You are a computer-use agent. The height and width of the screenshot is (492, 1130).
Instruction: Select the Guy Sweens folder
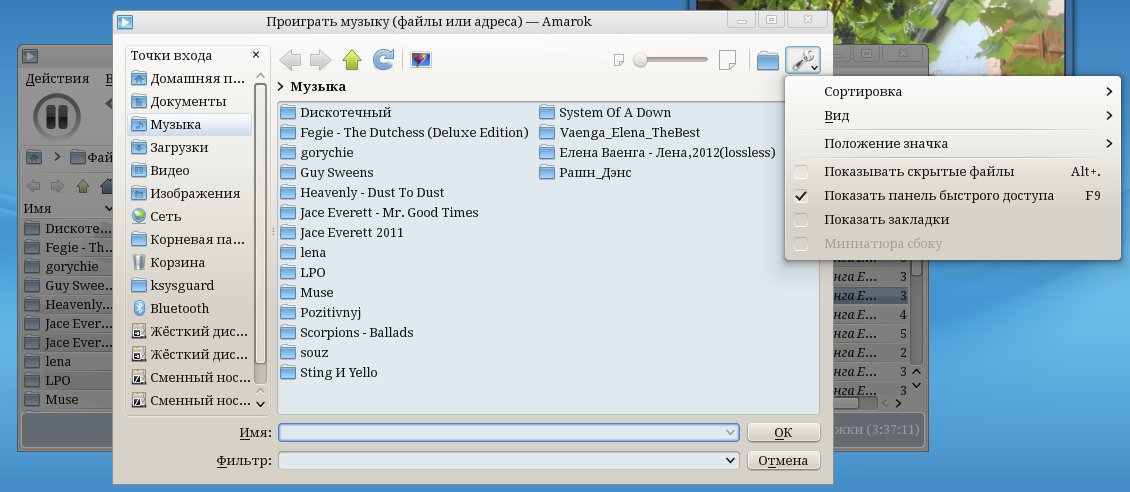tap(327, 173)
